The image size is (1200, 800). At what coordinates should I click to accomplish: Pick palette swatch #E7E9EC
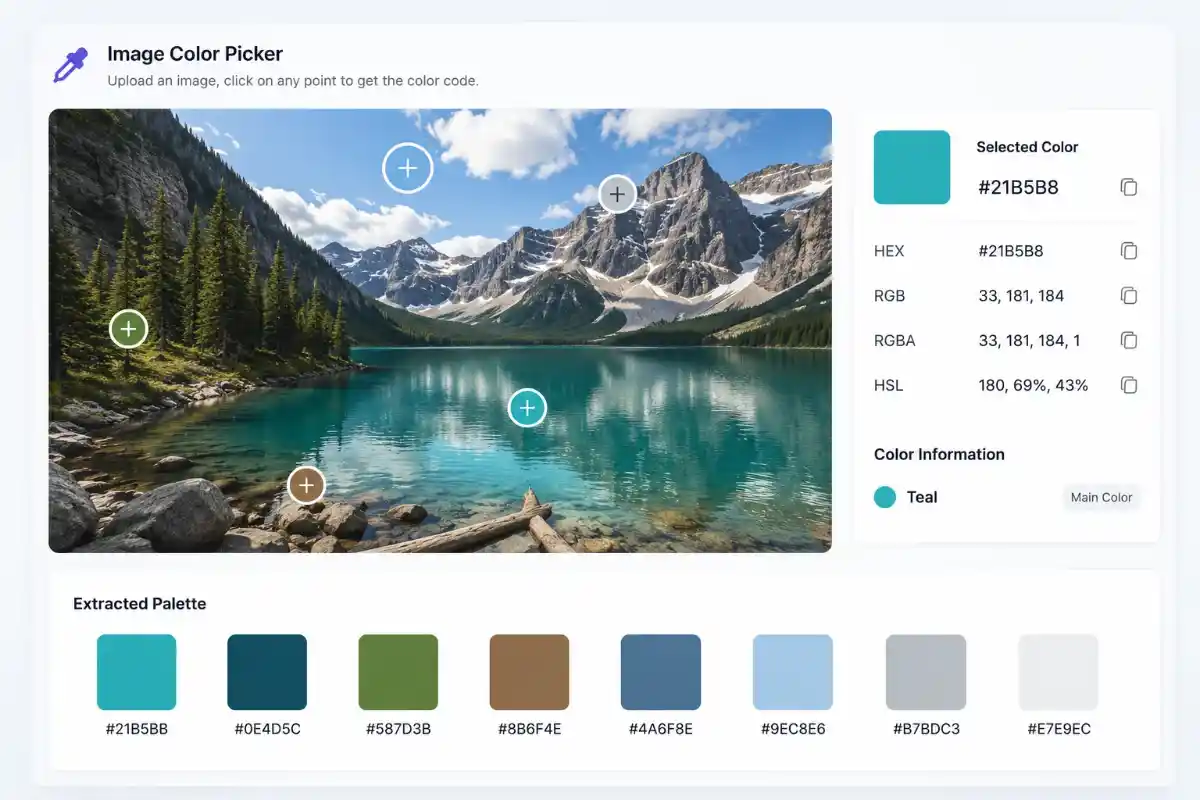tap(1058, 672)
